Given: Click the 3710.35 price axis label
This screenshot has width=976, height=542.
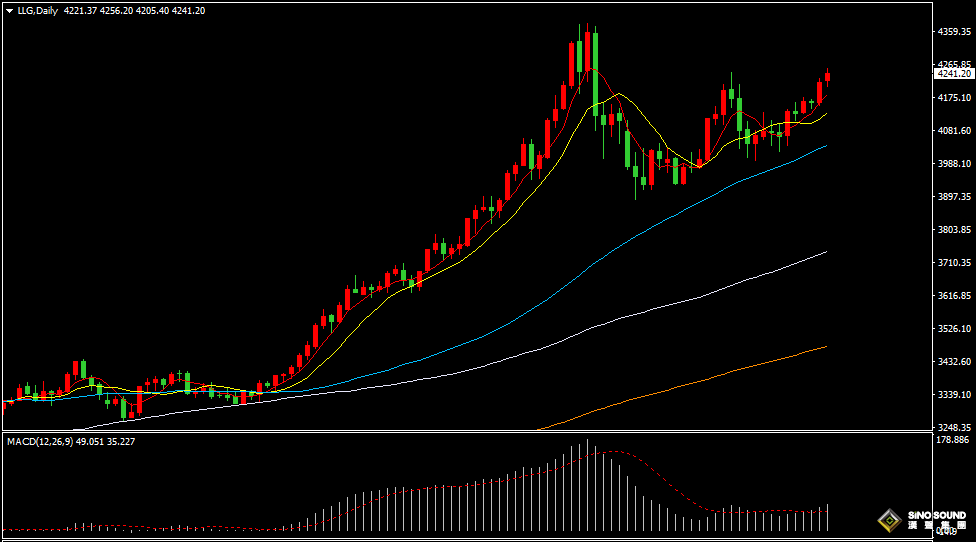Looking at the screenshot, I should click(x=953, y=262).
